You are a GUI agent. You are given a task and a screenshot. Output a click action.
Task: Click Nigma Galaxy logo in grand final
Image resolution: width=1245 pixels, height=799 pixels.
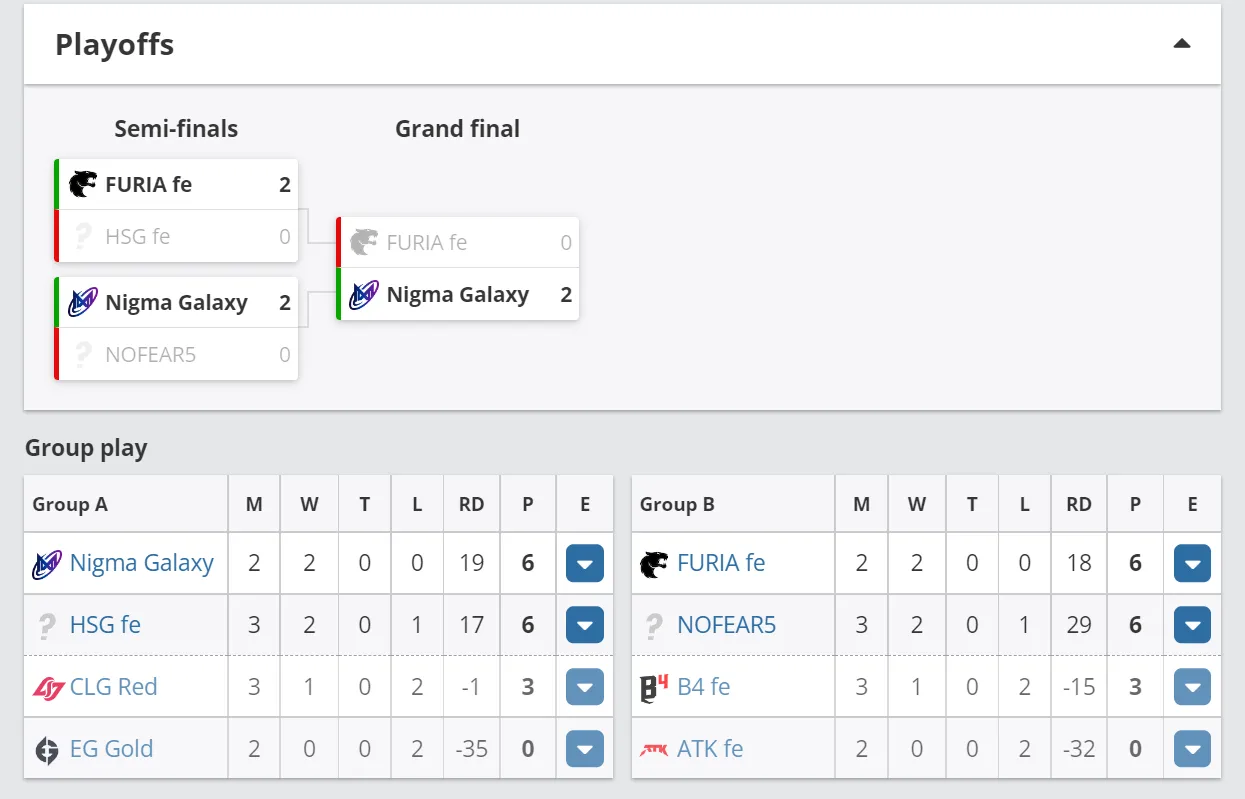pos(364,295)
